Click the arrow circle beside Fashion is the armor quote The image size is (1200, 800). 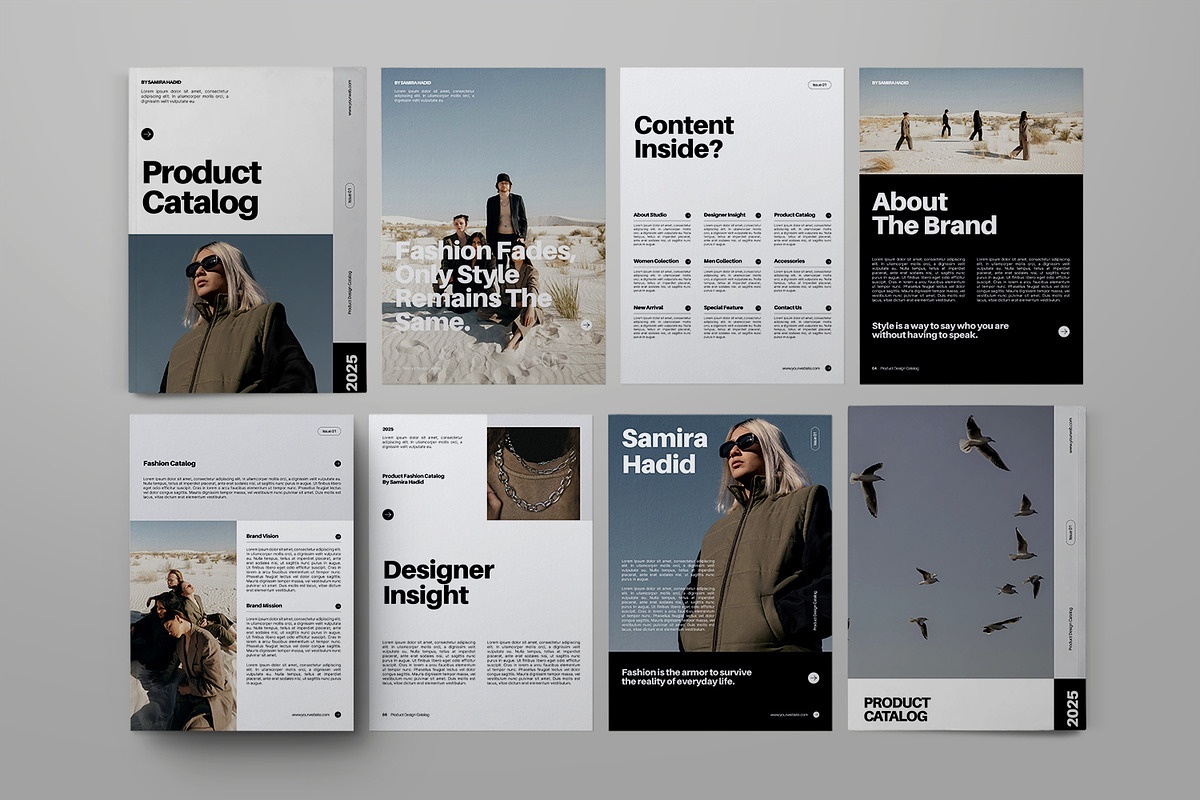point(814,678)
